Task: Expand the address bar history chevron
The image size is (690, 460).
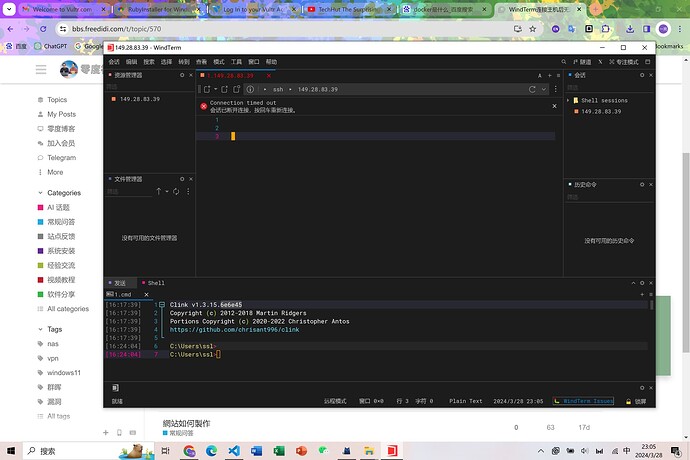Action: [x=543, y=89]
